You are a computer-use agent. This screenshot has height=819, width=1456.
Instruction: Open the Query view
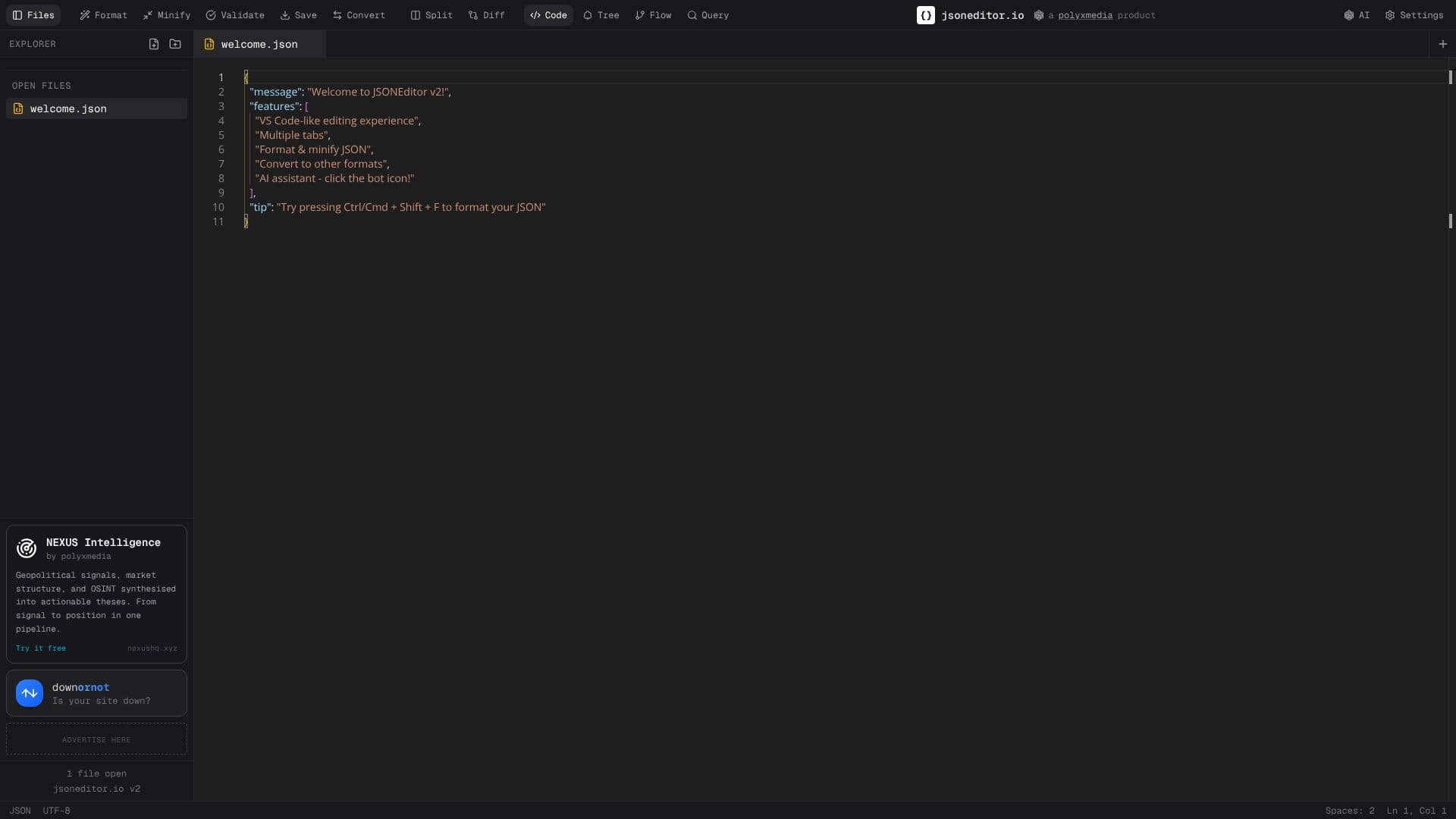[708, 15]
